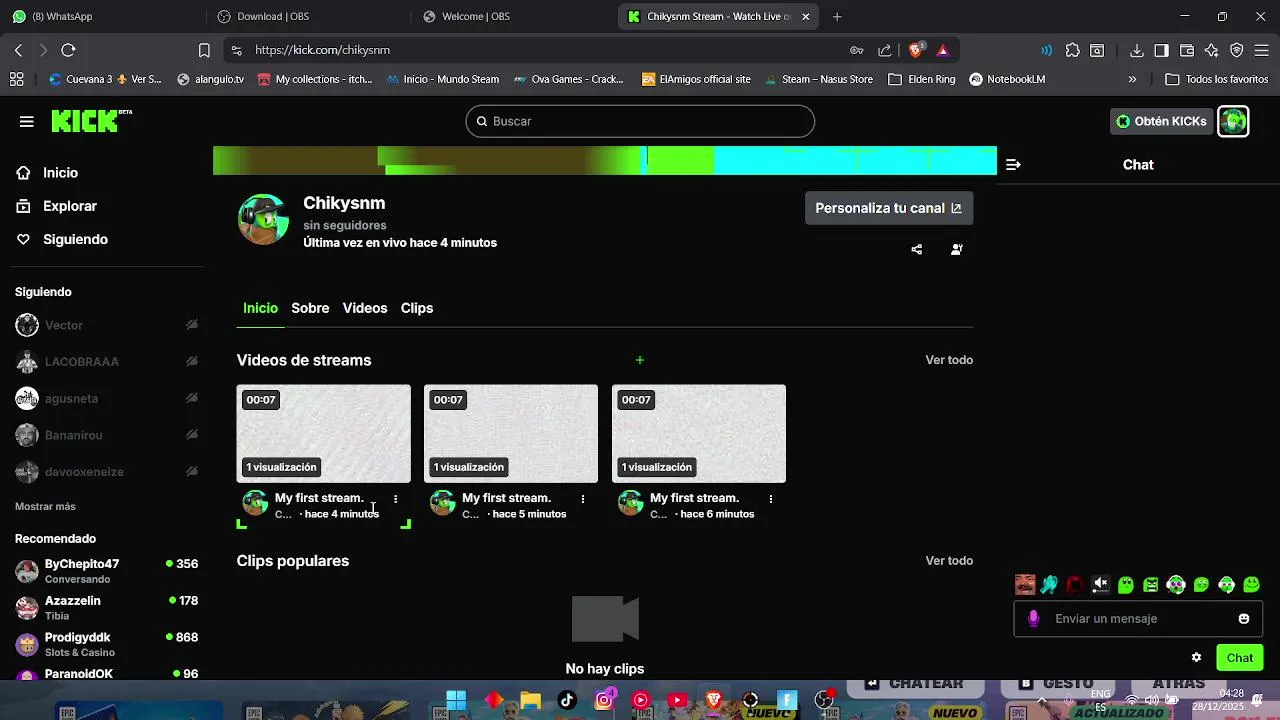Open the emoji picker smiley
The width and height of the screenshot is (1280, 720).
[x=1244, y=619]
